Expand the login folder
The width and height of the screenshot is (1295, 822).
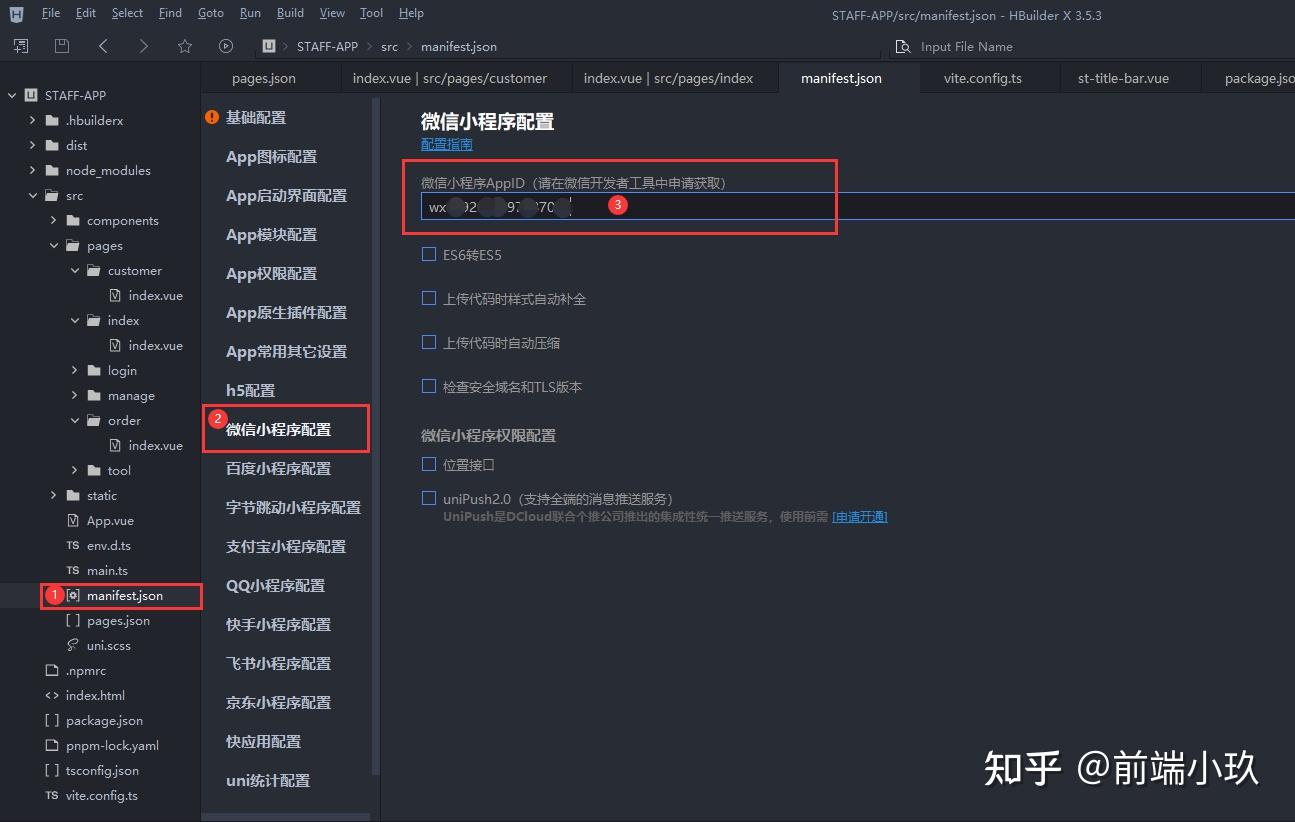[x=74, y=370]
